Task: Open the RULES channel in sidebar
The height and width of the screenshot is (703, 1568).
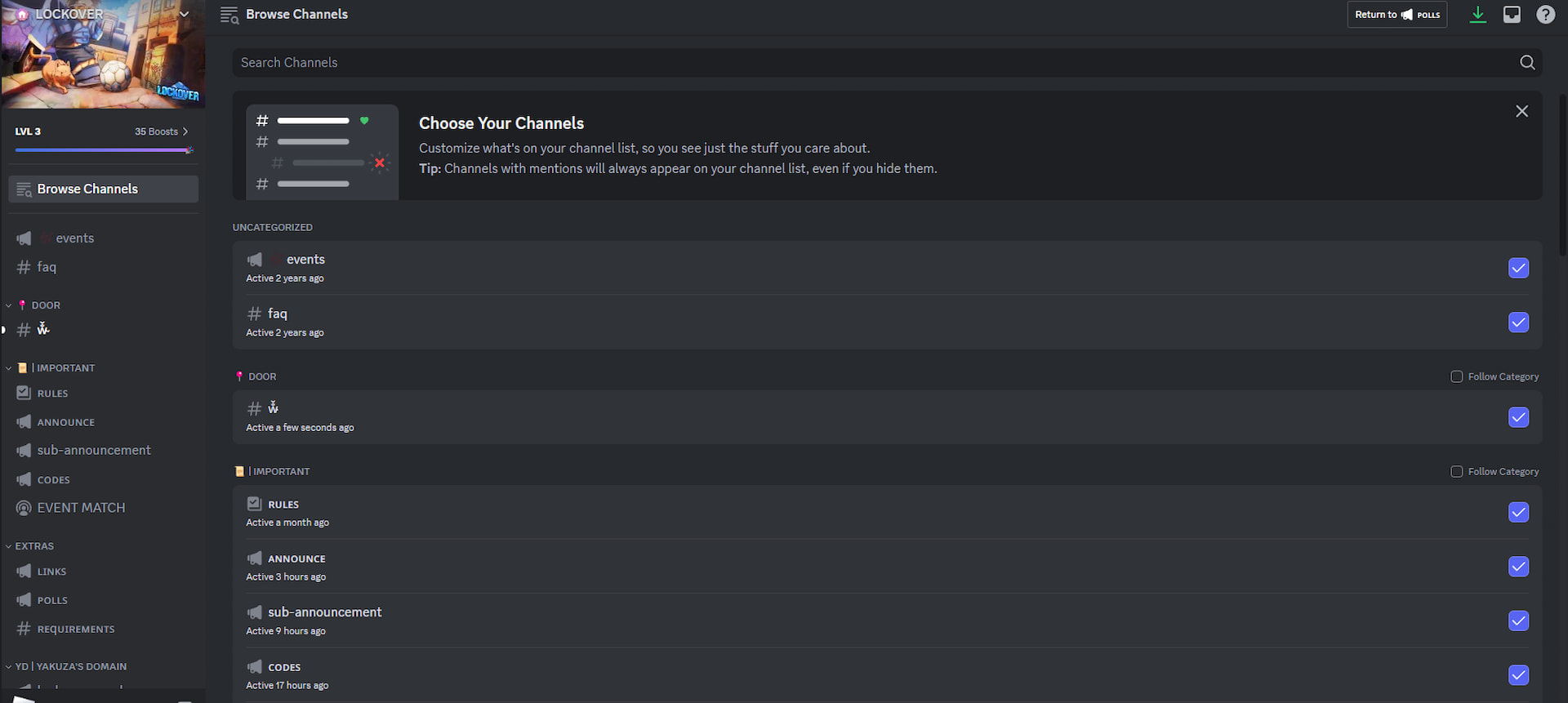Action: pyautogui.click(x=53, y=394)
